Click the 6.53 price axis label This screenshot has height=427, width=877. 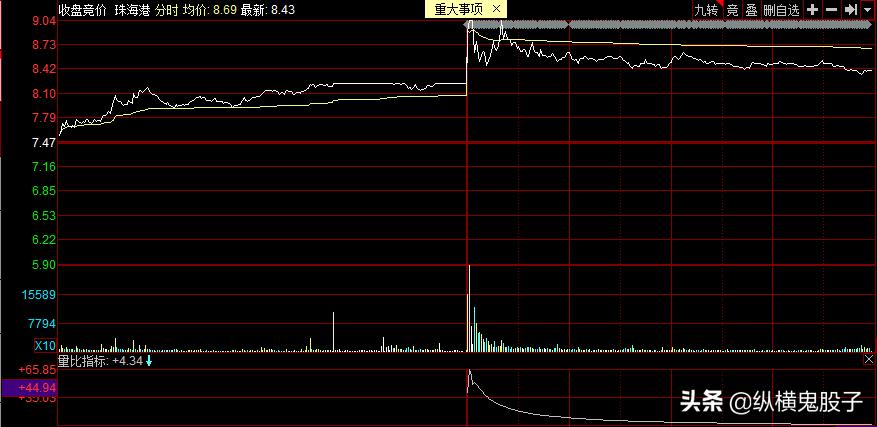point(45,215)
